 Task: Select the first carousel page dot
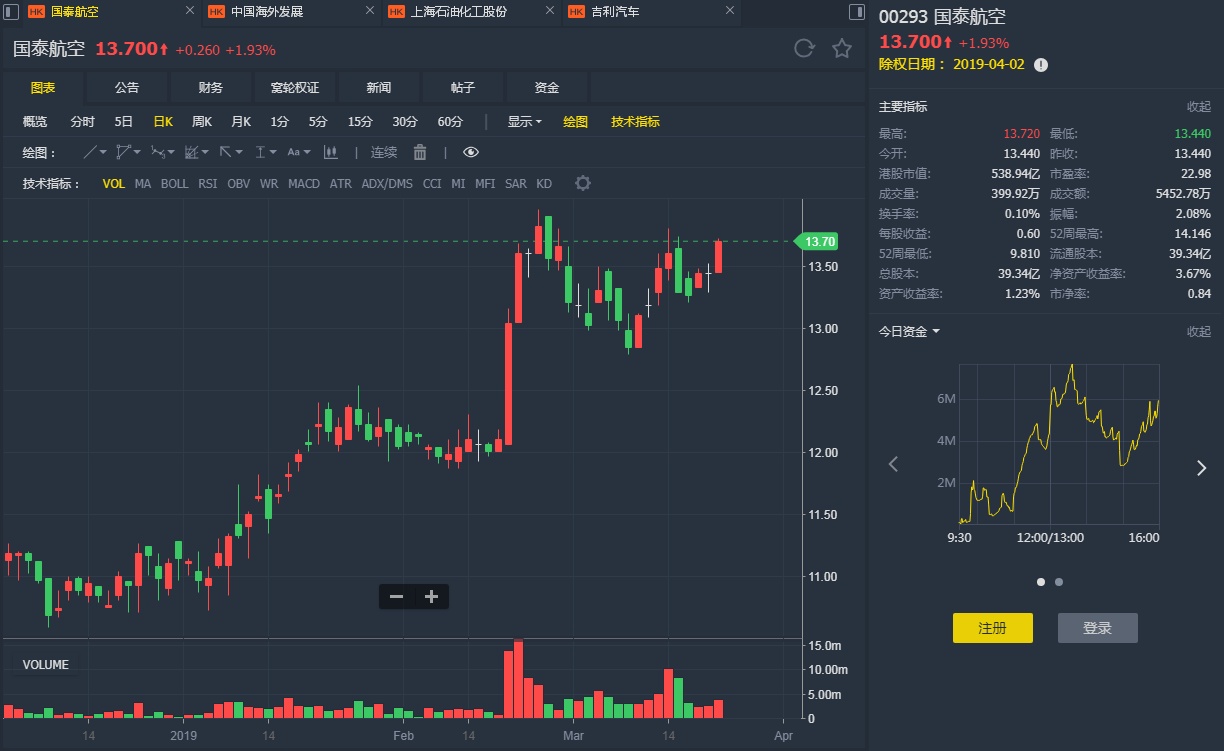(x=1041, y=581)
